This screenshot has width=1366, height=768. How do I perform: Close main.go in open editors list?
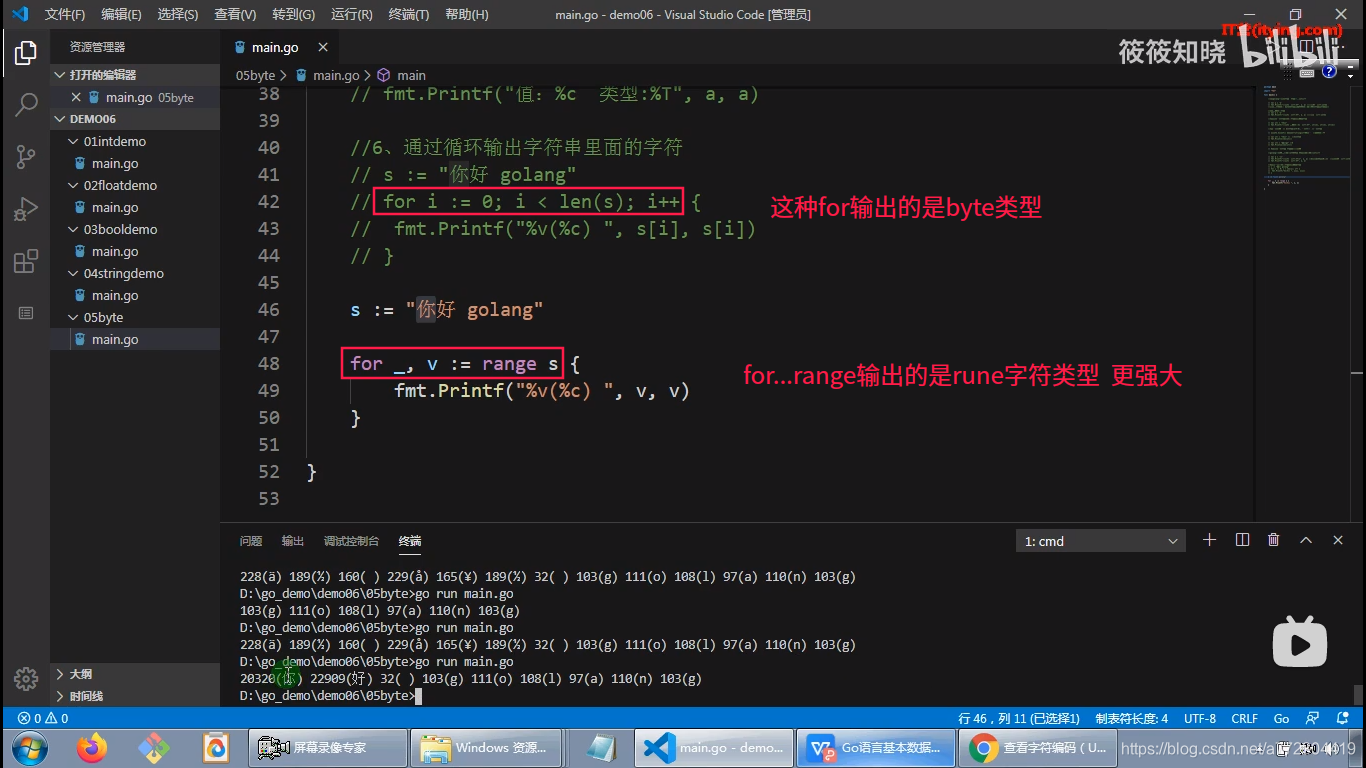(x=76, y=97)
